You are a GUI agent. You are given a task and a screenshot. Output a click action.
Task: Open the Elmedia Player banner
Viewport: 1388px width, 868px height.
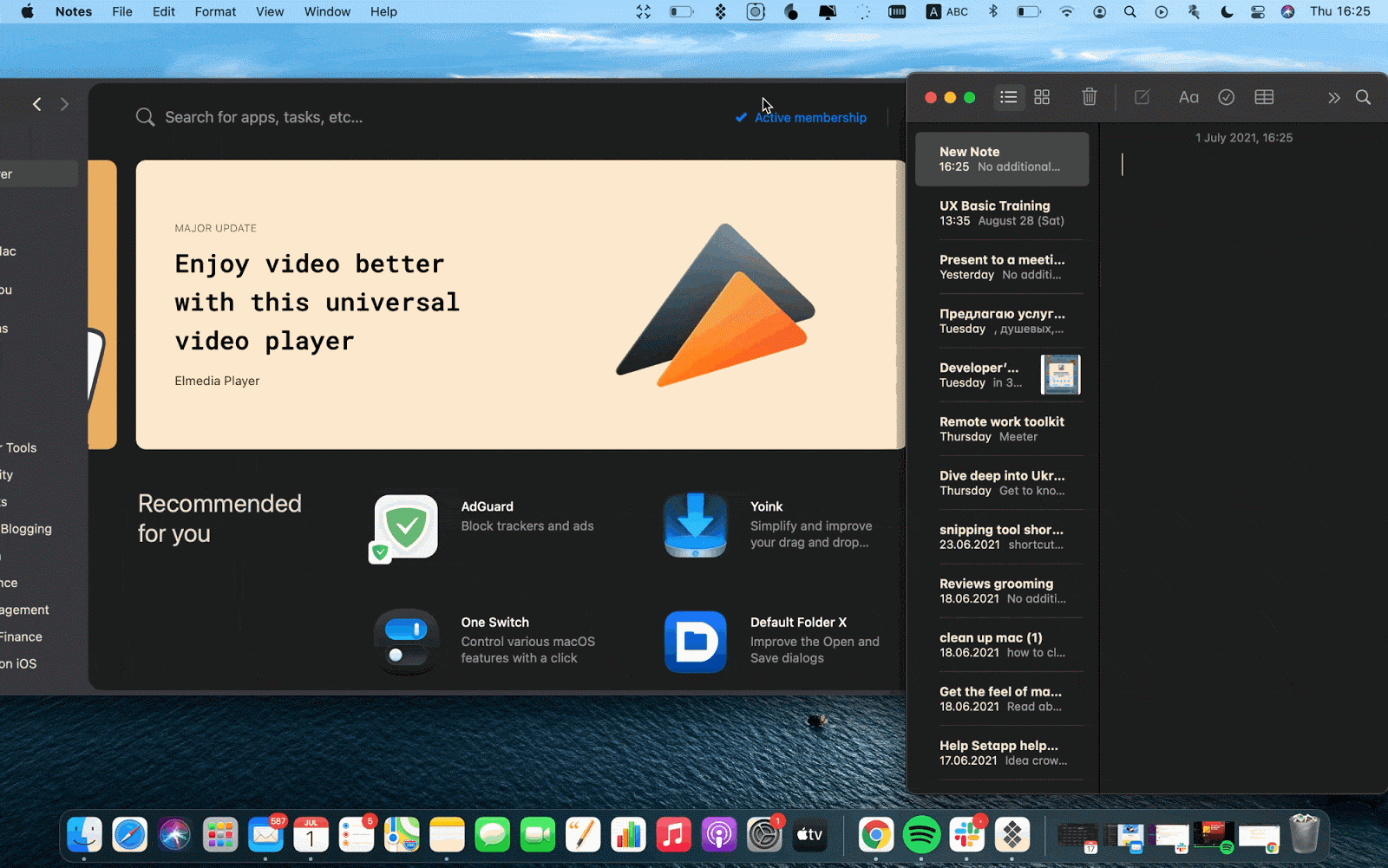click(x=520, y=304)
